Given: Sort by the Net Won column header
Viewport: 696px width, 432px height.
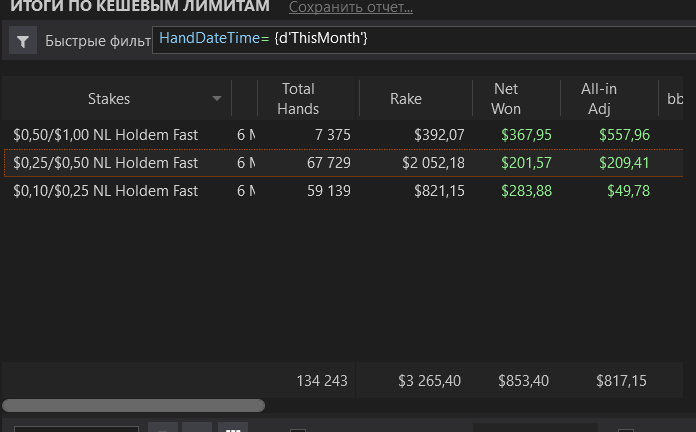Looking at the screenshot, I should (x=506, y=99).
